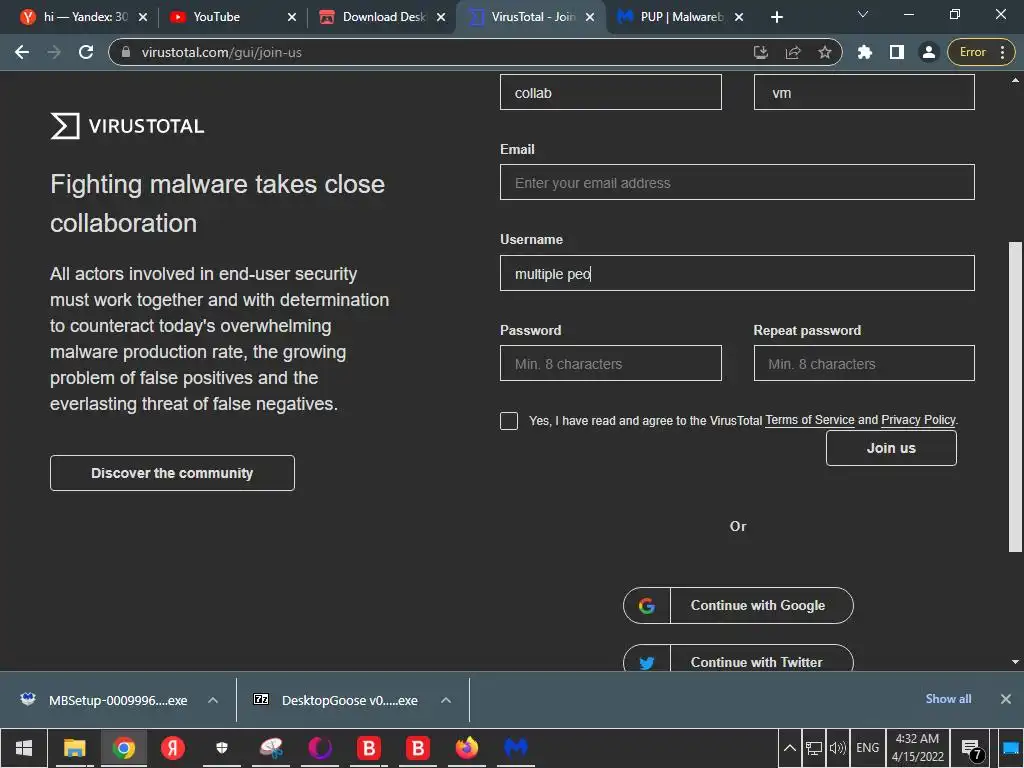Click the last name field containing vm
Screen dimensions: 1024x768
tap(864, 92)
